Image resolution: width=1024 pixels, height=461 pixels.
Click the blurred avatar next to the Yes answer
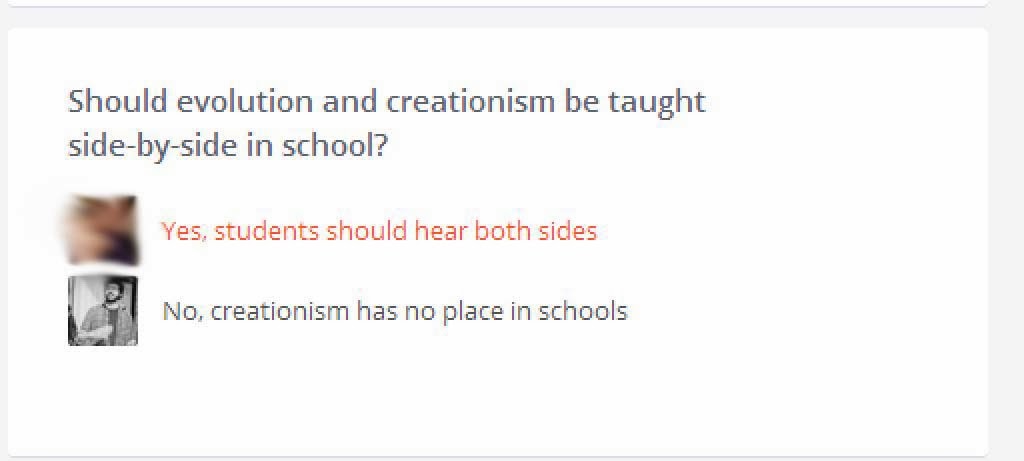103,230
